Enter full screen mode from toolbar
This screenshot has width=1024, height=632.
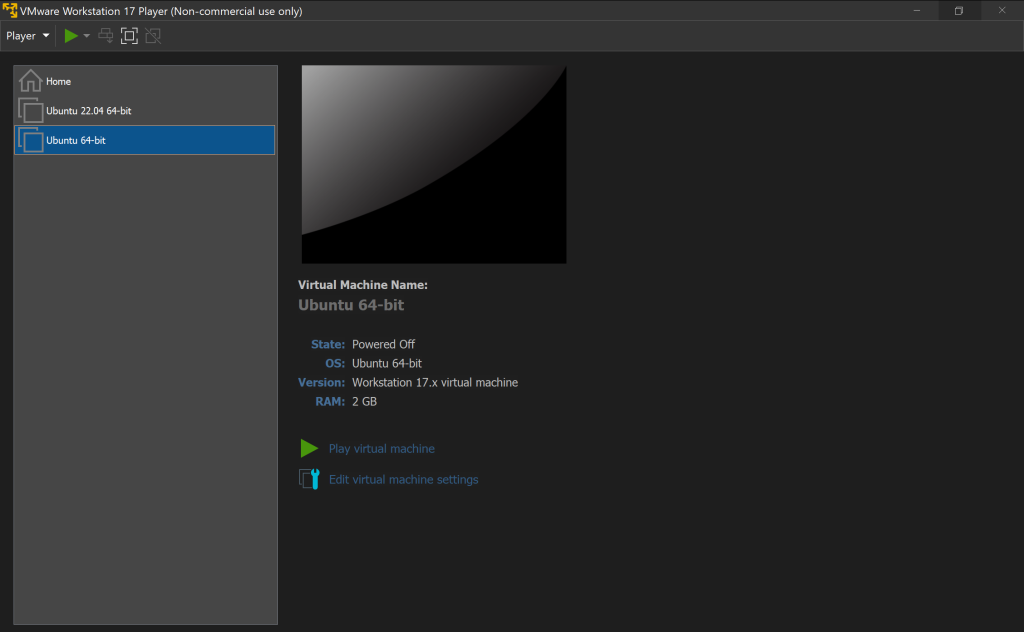[129, 36]
